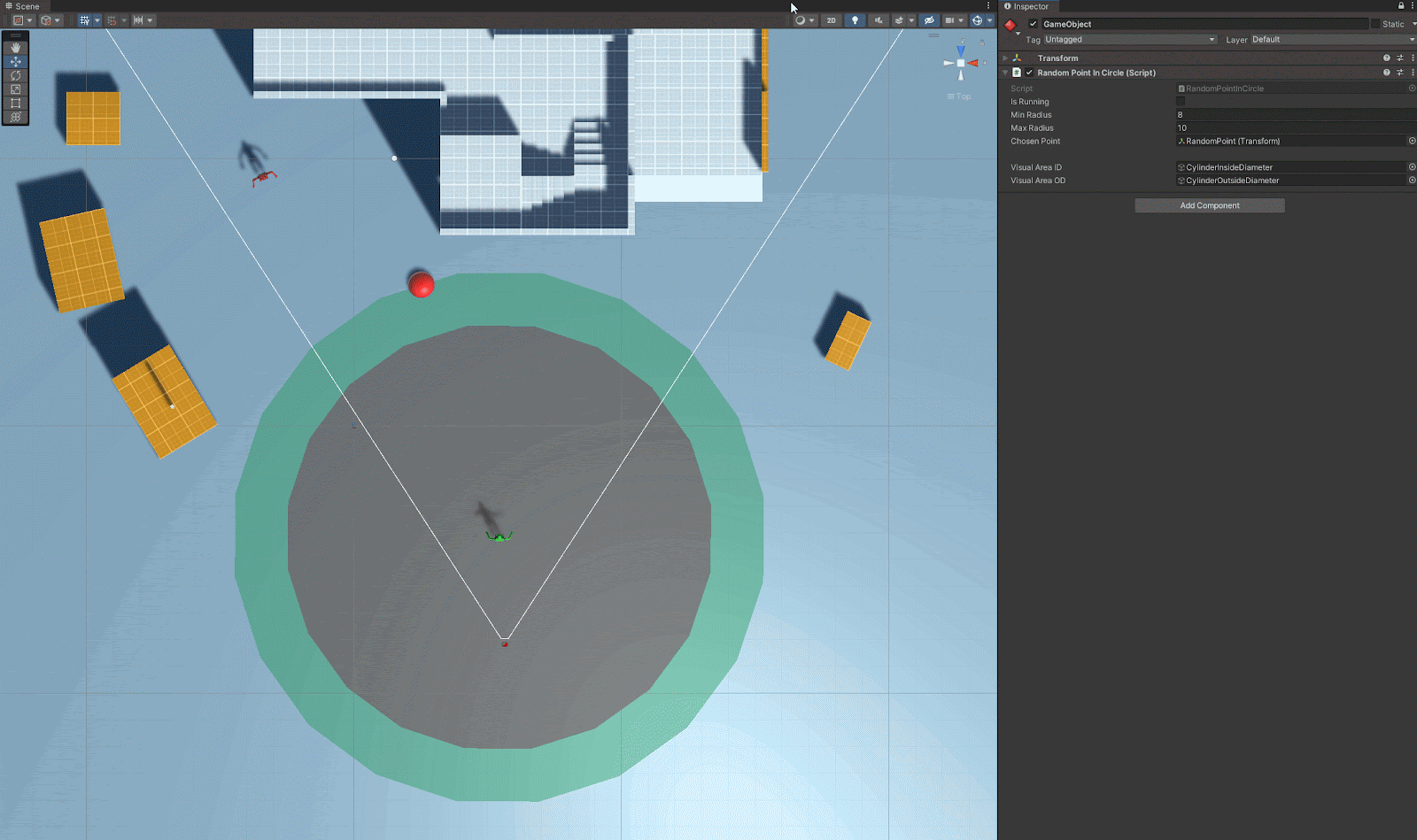Toggle scene effects (skybox/fog) icon

(x=899, y=20)
